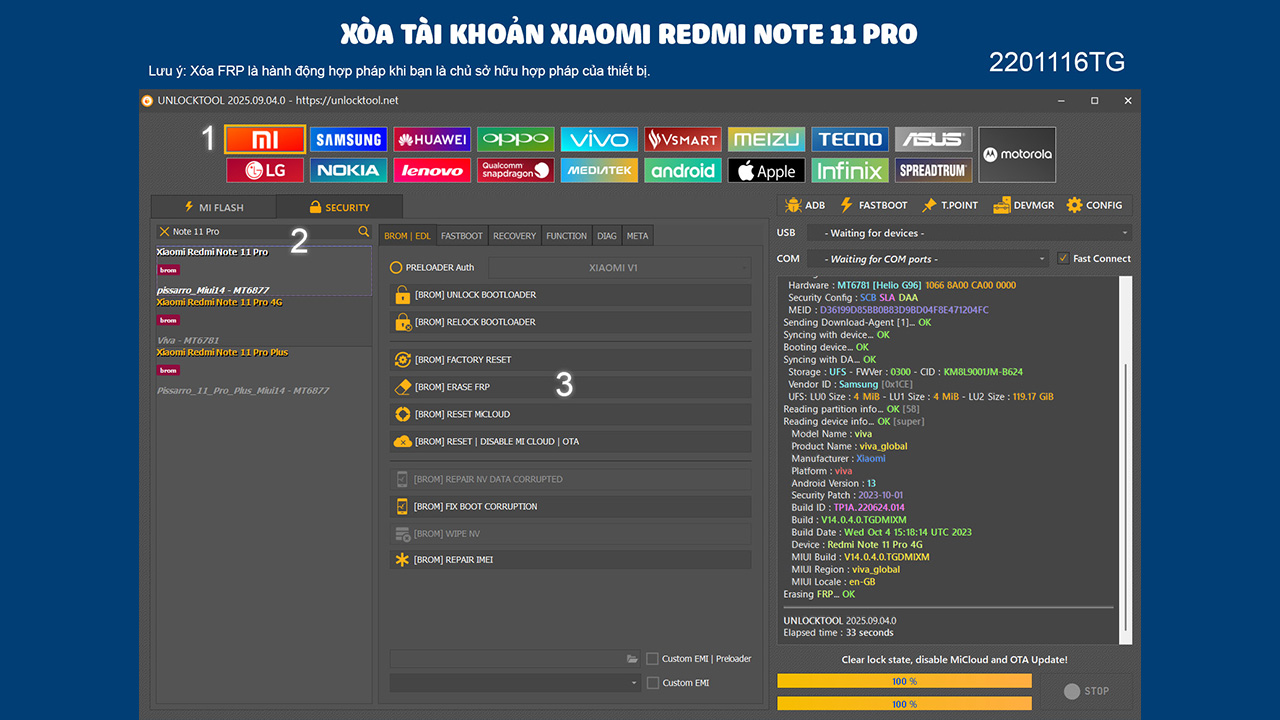Select the PRELOADER Auth radio button
This screenshot has height=720, width=1280.
pyautogui.click(x=396, y=268)
